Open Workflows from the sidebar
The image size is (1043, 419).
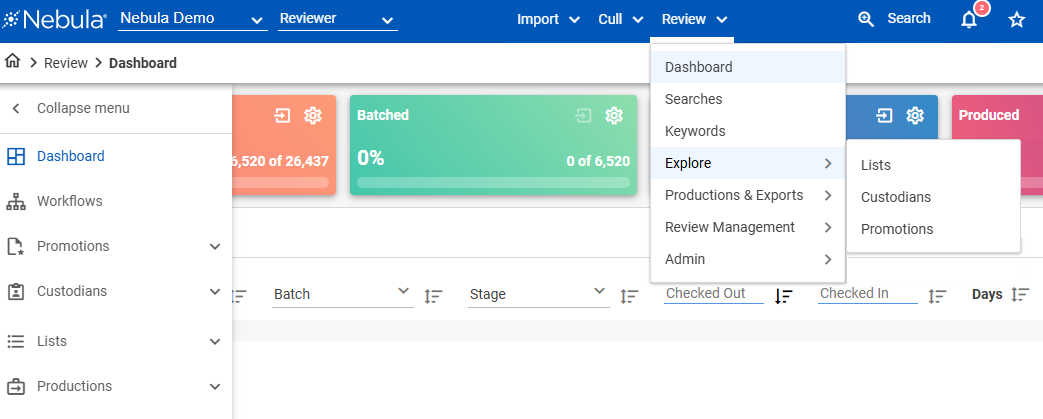pos(69,201)
